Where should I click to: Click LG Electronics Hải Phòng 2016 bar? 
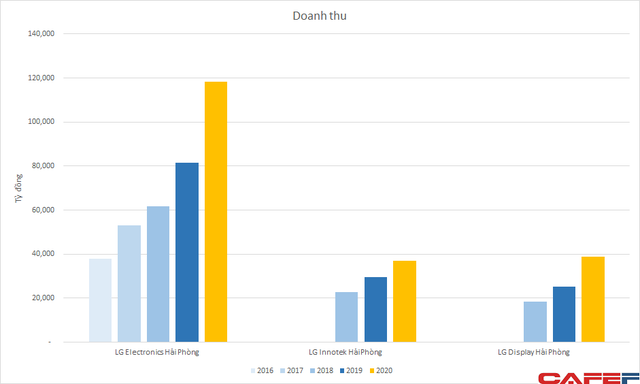click(100, 300)
